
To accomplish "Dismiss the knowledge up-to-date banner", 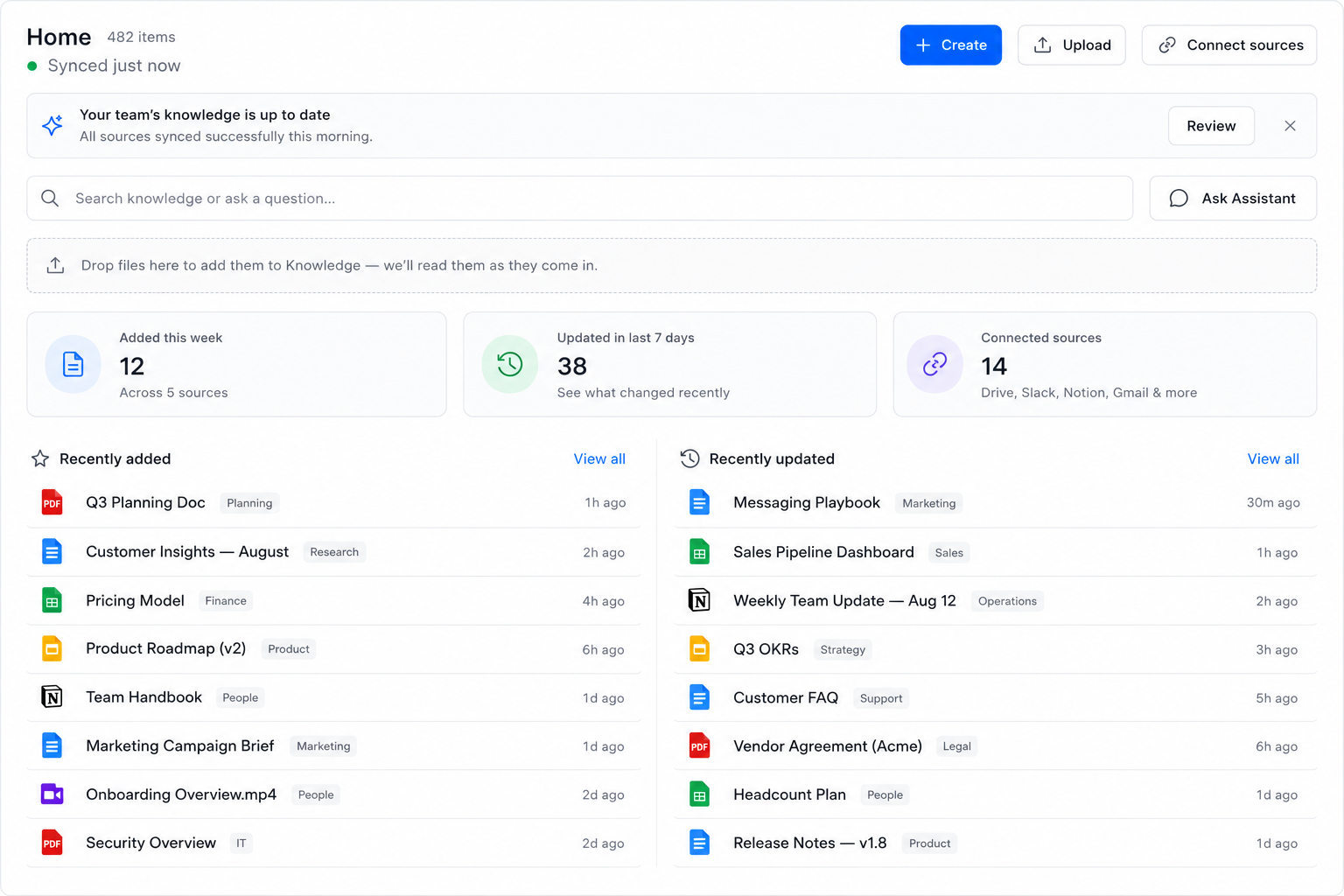I will click(1290, 126).
